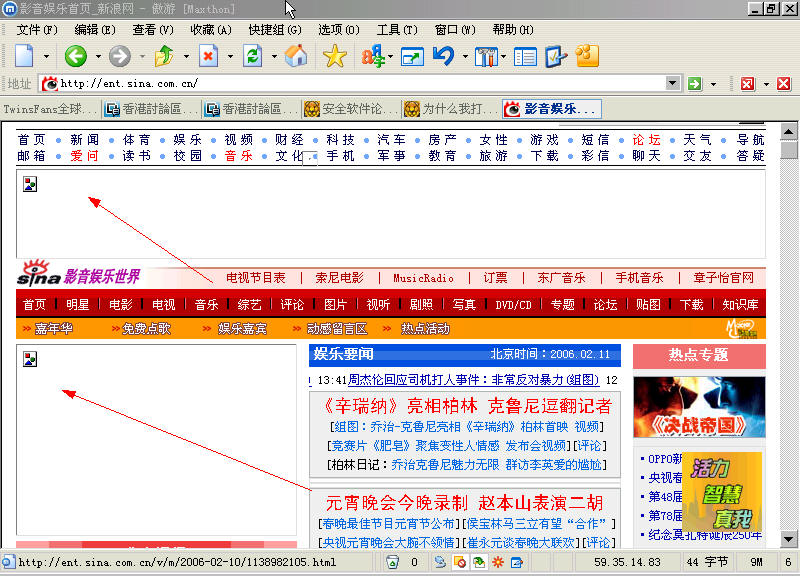The width and height of the screenshot is (800, 576).
Task: Switch to the 为什么我打 tab
Action: pos(451,109)
